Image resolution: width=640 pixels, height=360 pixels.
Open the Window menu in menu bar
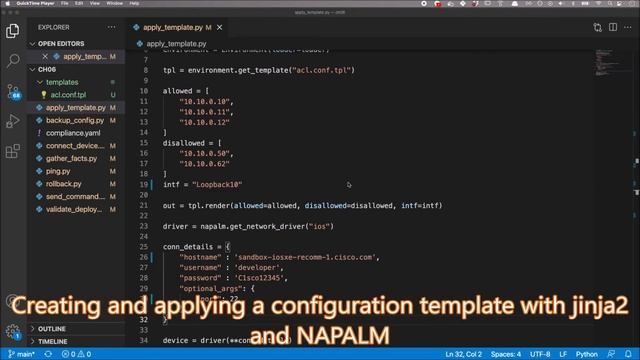coord(114,3)
